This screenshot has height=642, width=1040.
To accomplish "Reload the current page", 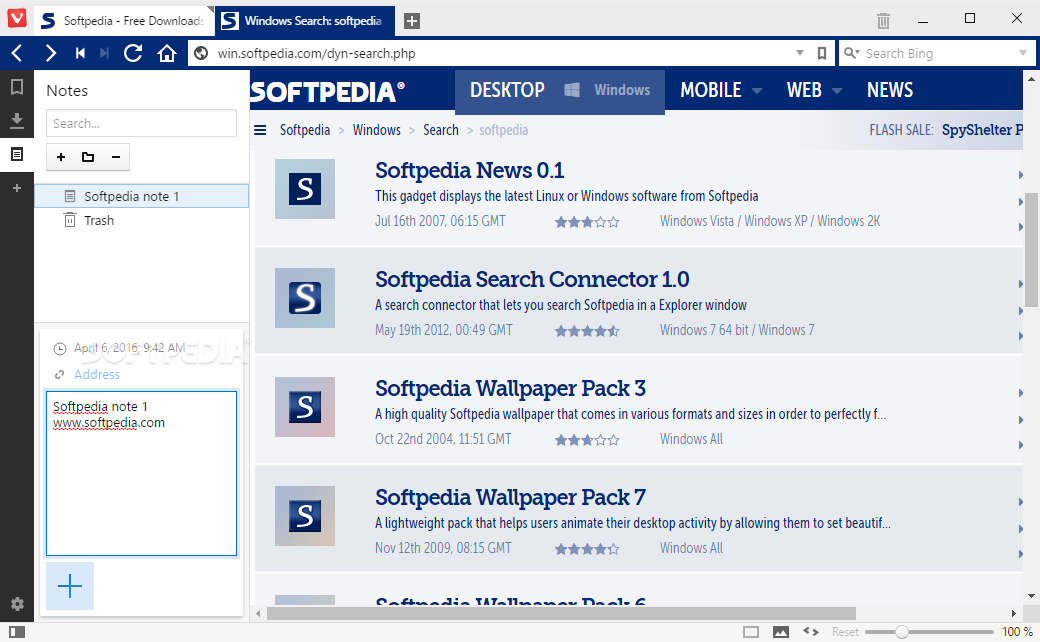I will [x=133, y=53].
